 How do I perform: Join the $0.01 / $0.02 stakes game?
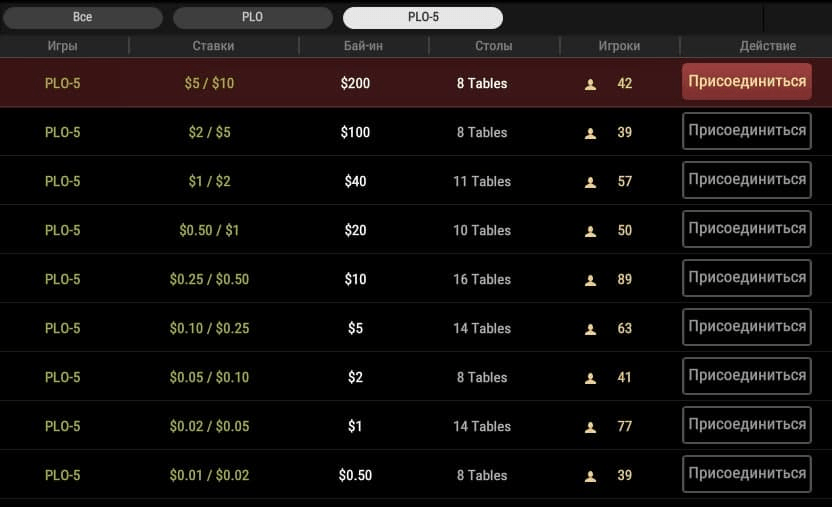747,474
